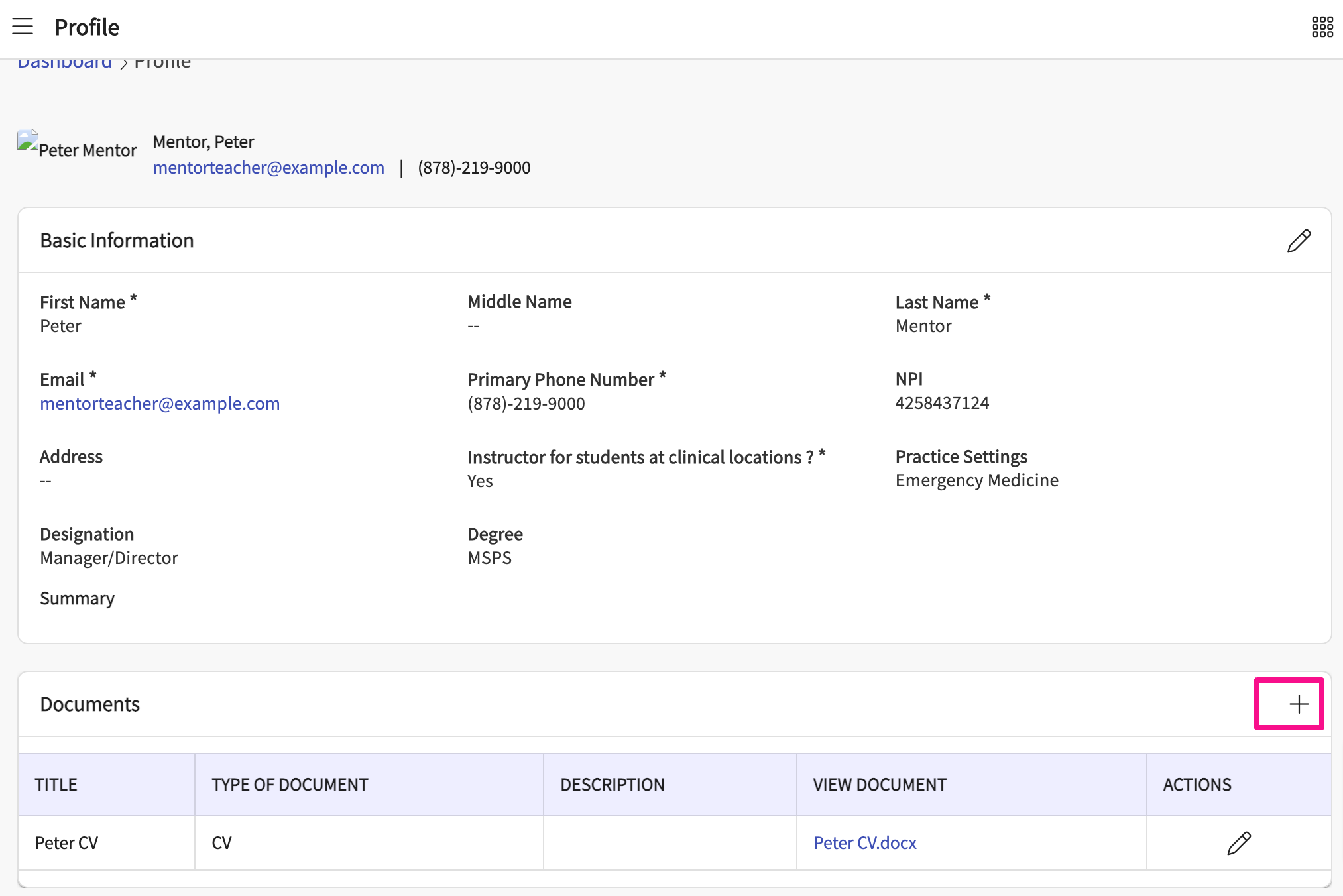Image resolution: width=1343 pixels, height=896 pixels.
Task: Click the ACTIONS column header
Action: pos(1197,785)
